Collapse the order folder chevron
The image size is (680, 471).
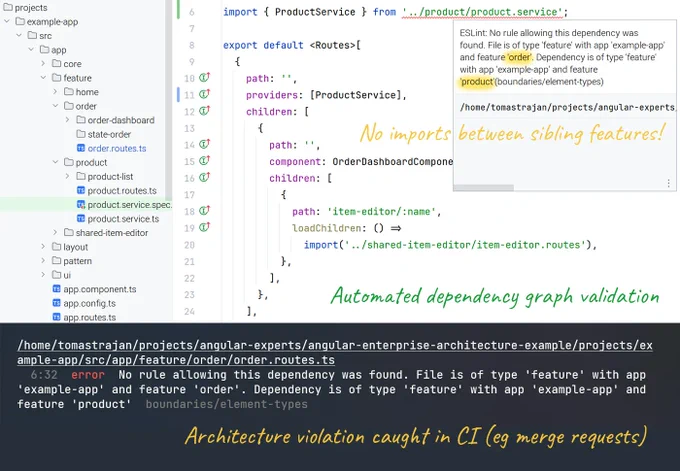[55, 106]
